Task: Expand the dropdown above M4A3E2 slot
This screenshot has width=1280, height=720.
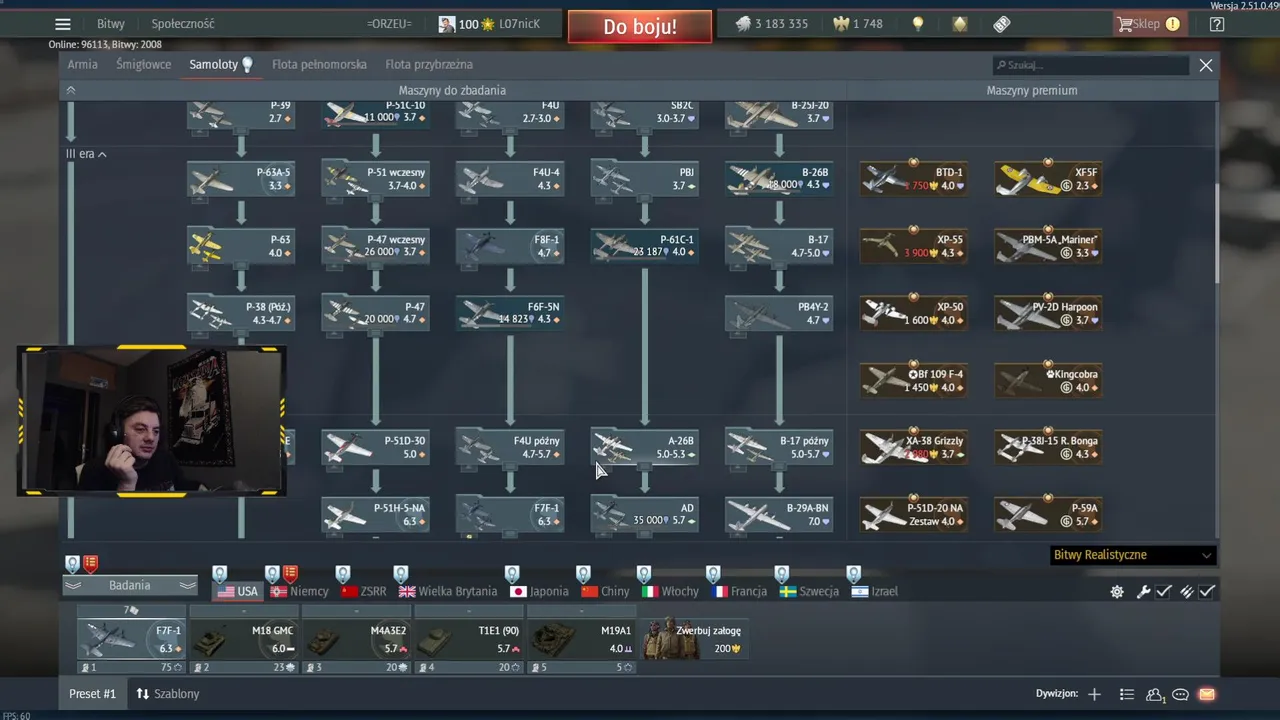Action: [355, 610]
